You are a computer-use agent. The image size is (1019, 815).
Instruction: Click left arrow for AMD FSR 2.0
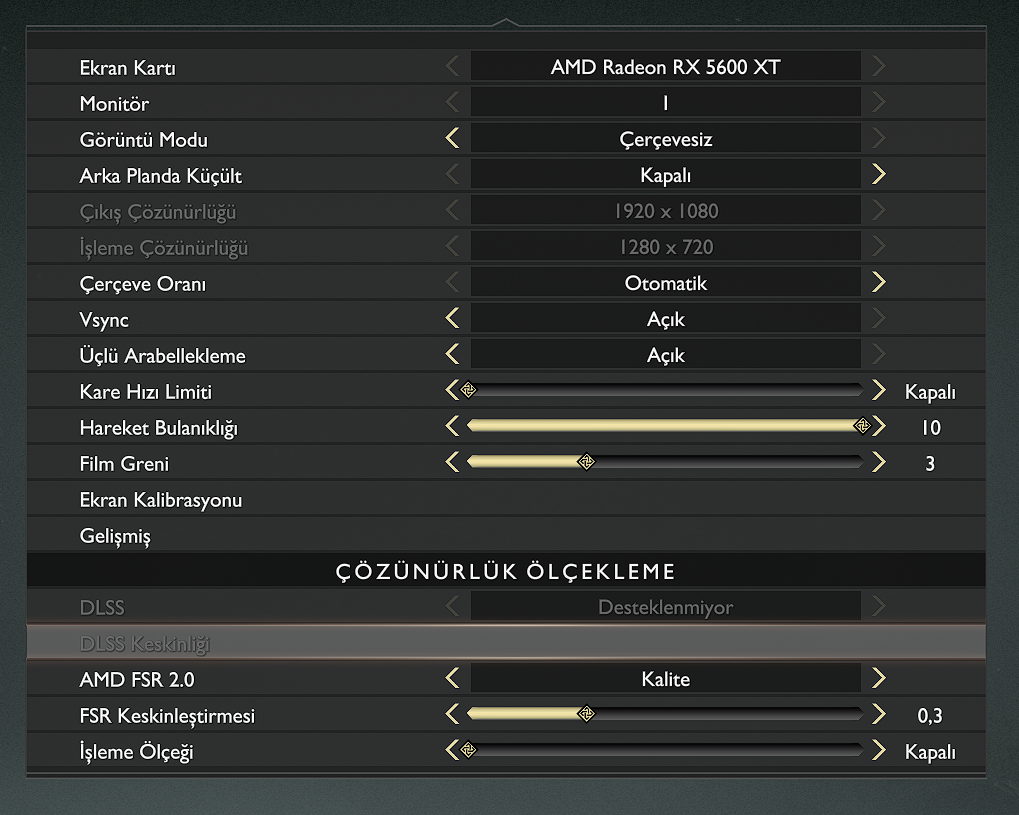[x=453, y=679]
